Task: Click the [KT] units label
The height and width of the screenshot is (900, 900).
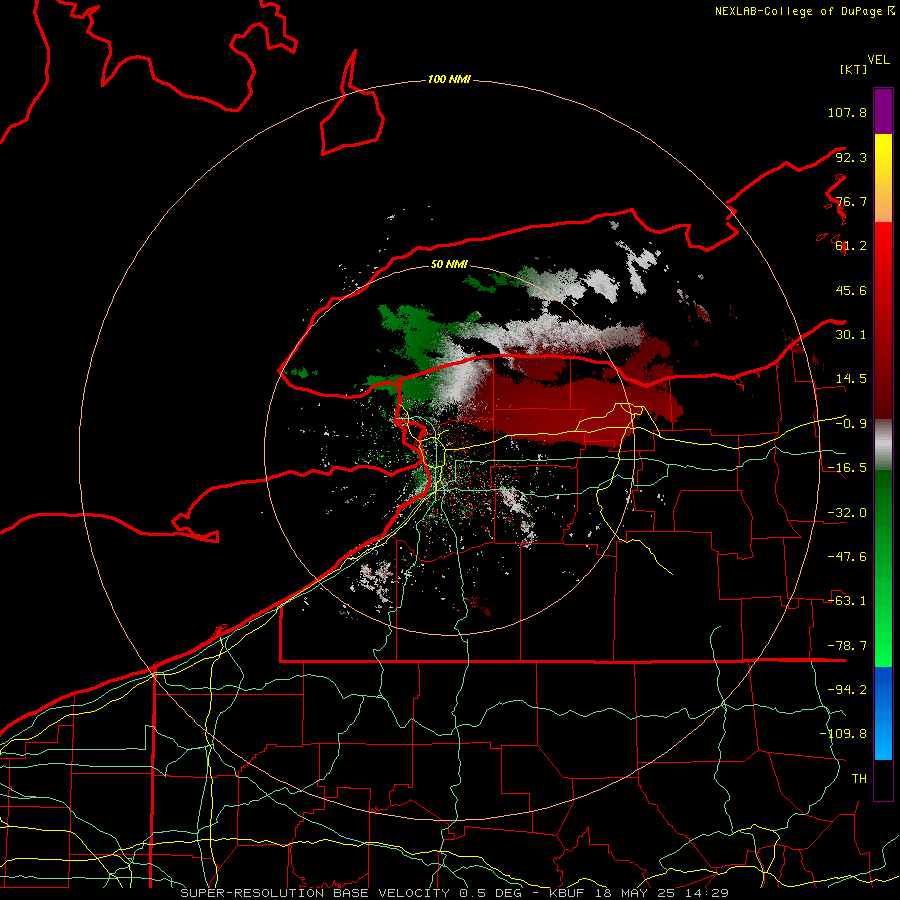Action: point(854,69)
